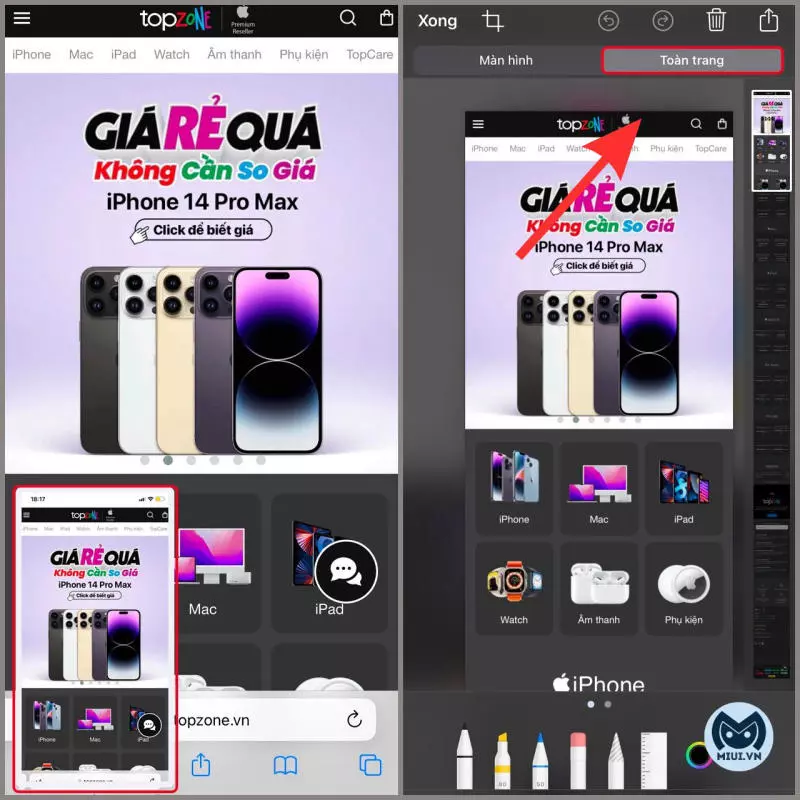Tap first page dot under markup preview
Image resolution: width=800 pixels, height=800 pixels.
point(591,704)
